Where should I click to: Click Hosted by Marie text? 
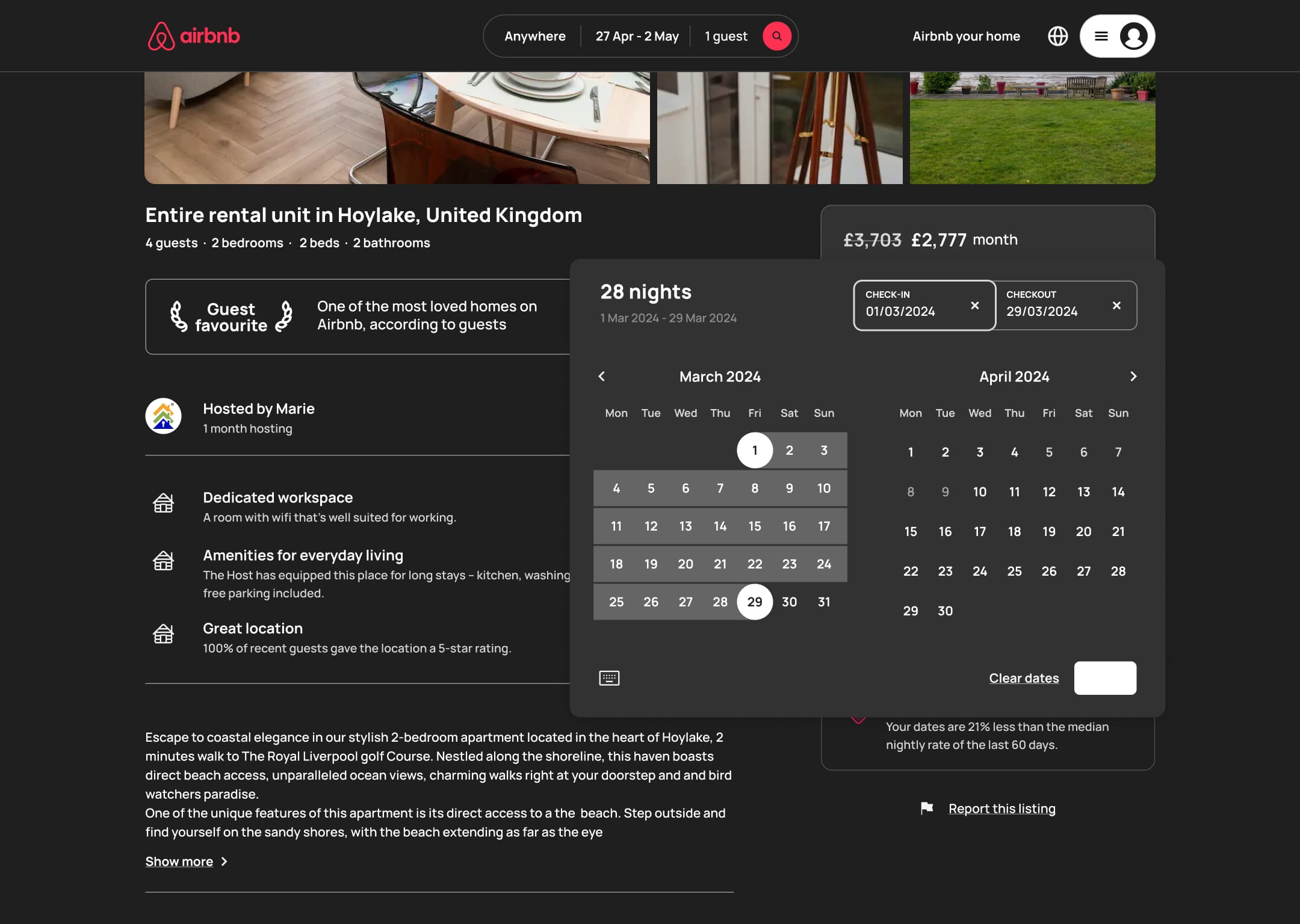(x=259, y=408)
